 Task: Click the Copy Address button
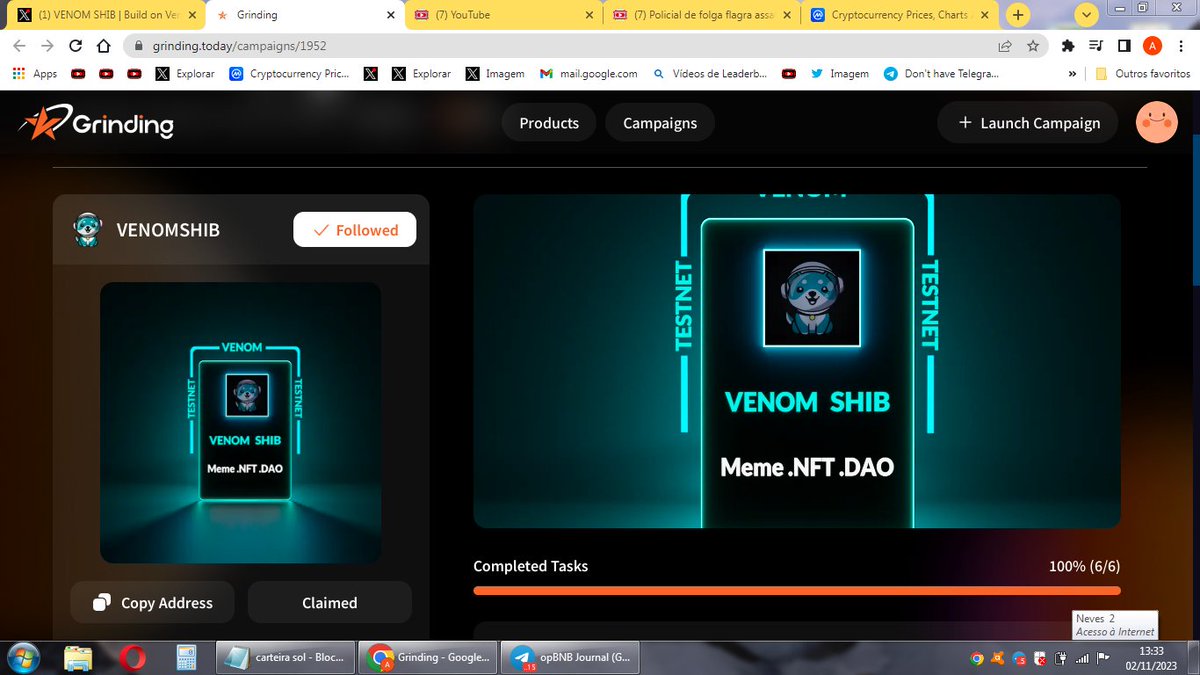coord(153,602)
